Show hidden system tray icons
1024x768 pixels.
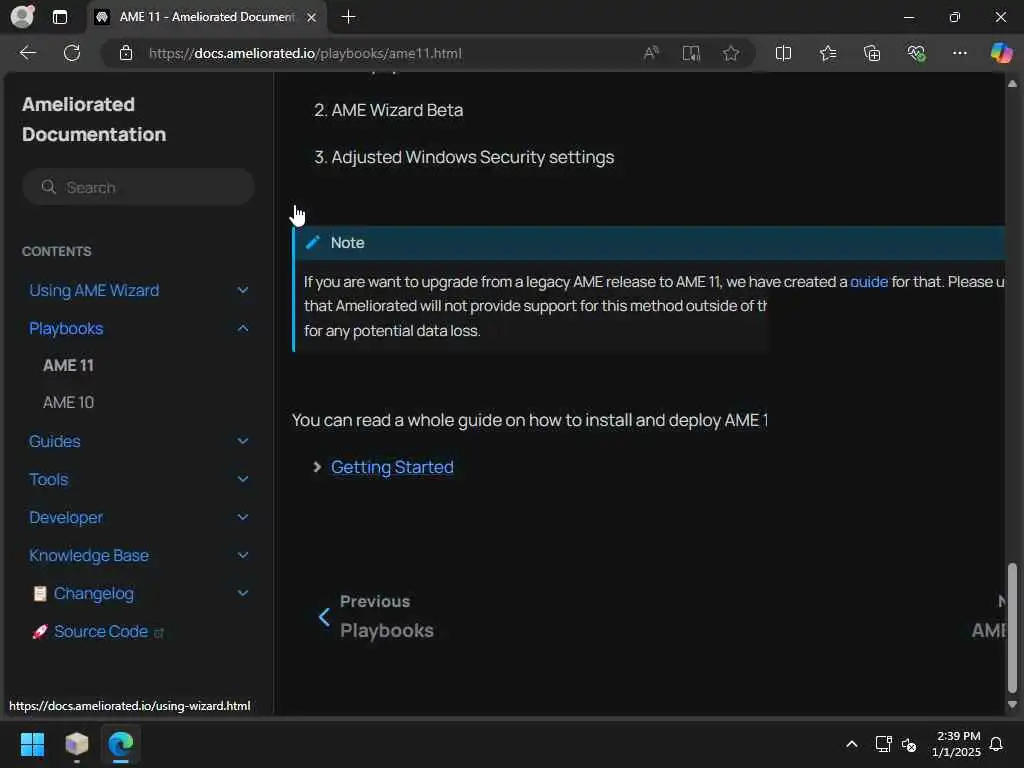point(852,744)
